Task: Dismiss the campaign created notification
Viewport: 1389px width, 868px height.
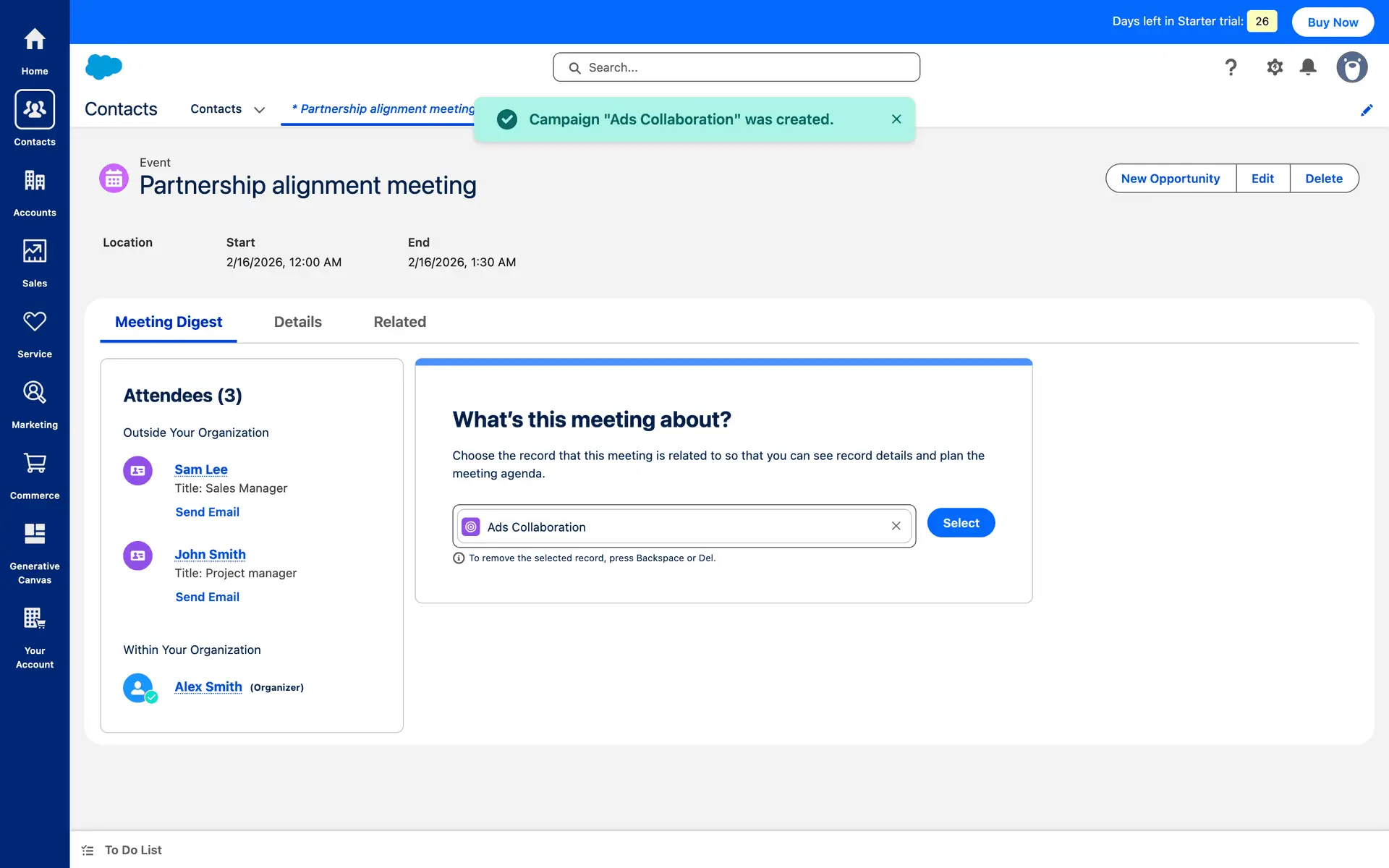Action: coord(896,119)
